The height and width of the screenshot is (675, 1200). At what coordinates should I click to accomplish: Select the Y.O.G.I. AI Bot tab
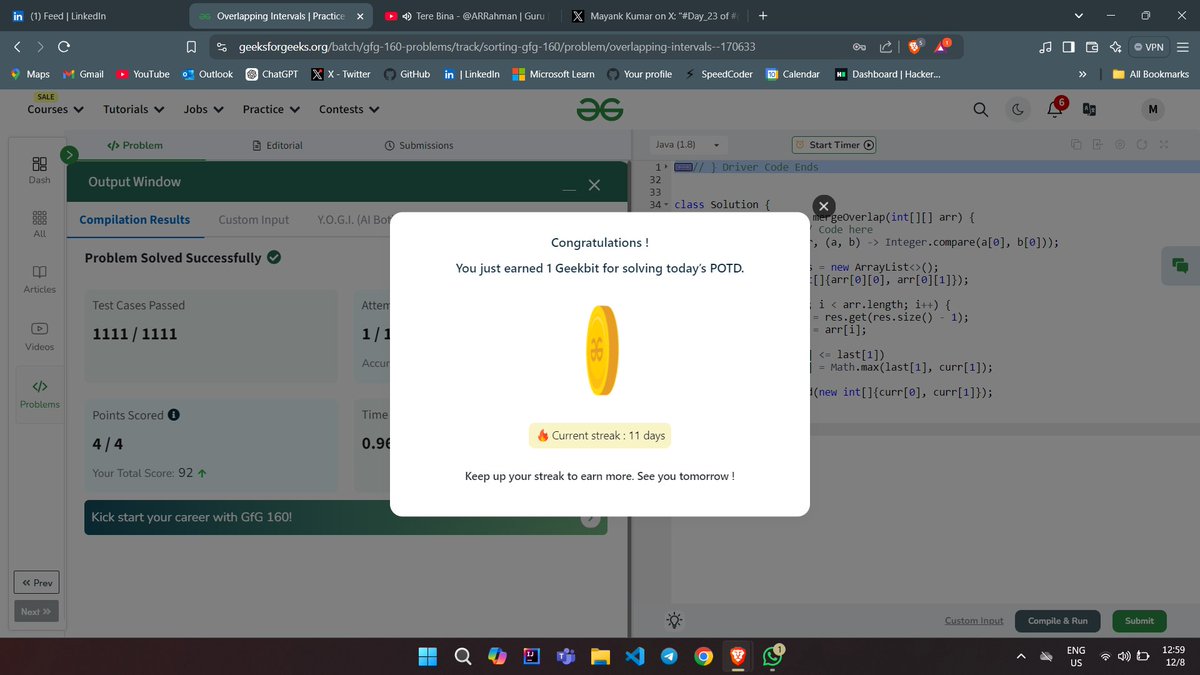[353, 219]
